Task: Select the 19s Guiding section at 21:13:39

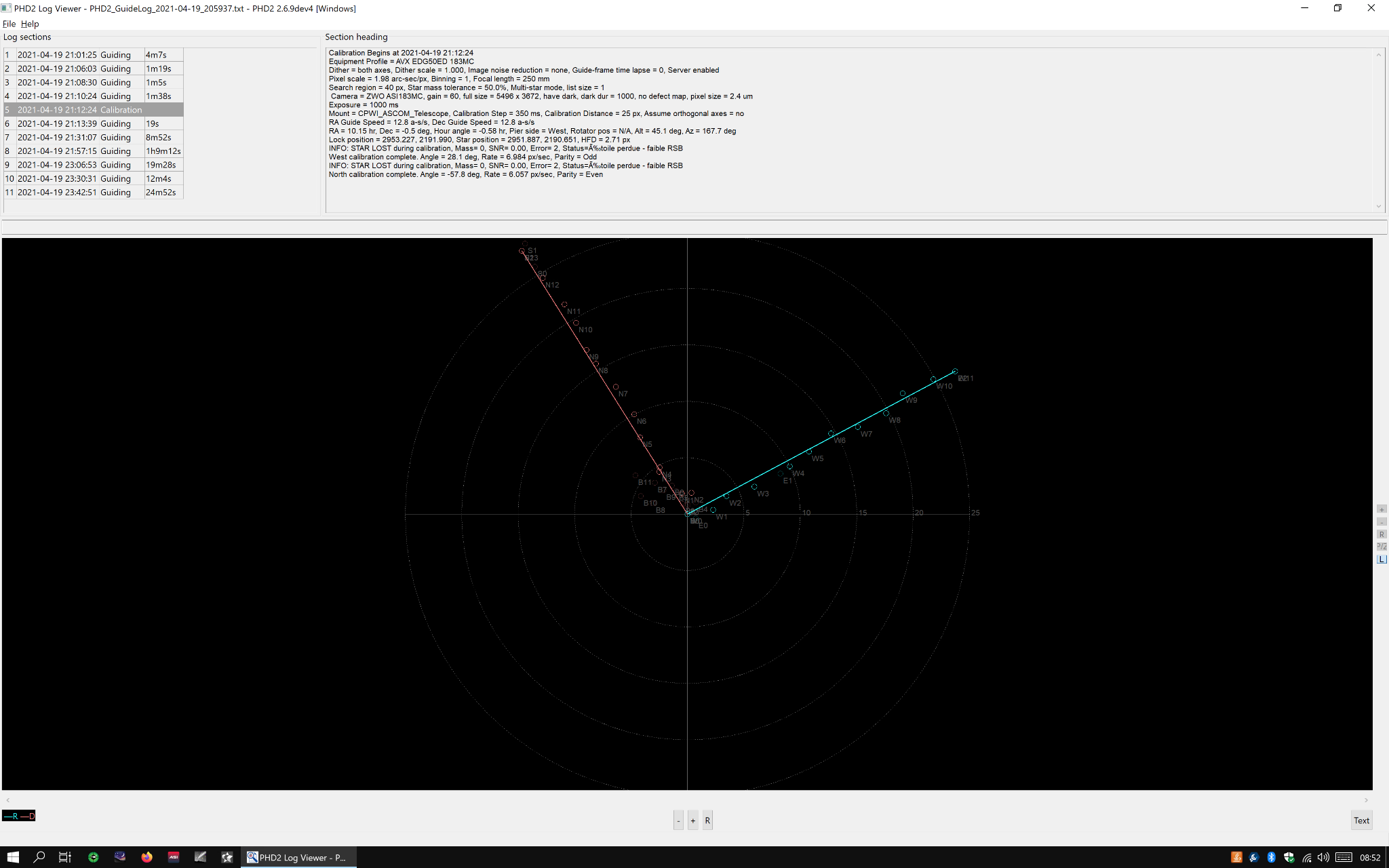Action: click(x=93, y=123)
